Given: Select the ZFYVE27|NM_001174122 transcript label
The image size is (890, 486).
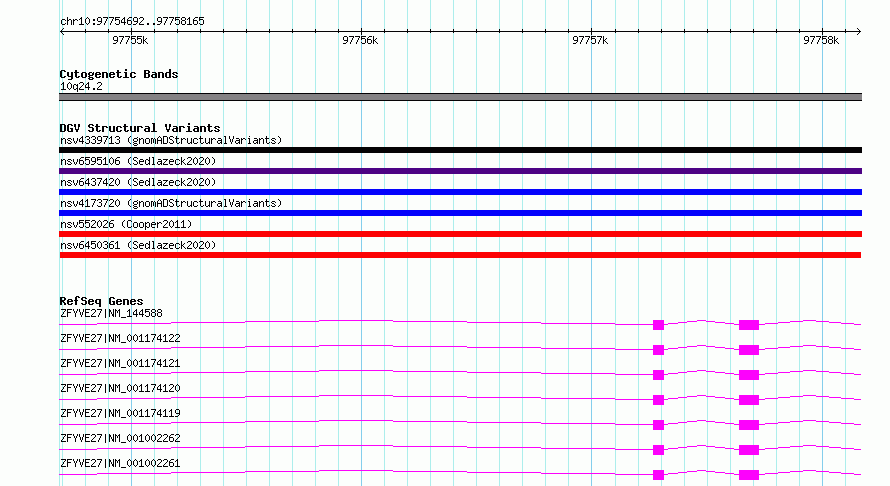Looking at the screenshot, I should point(120,338).
